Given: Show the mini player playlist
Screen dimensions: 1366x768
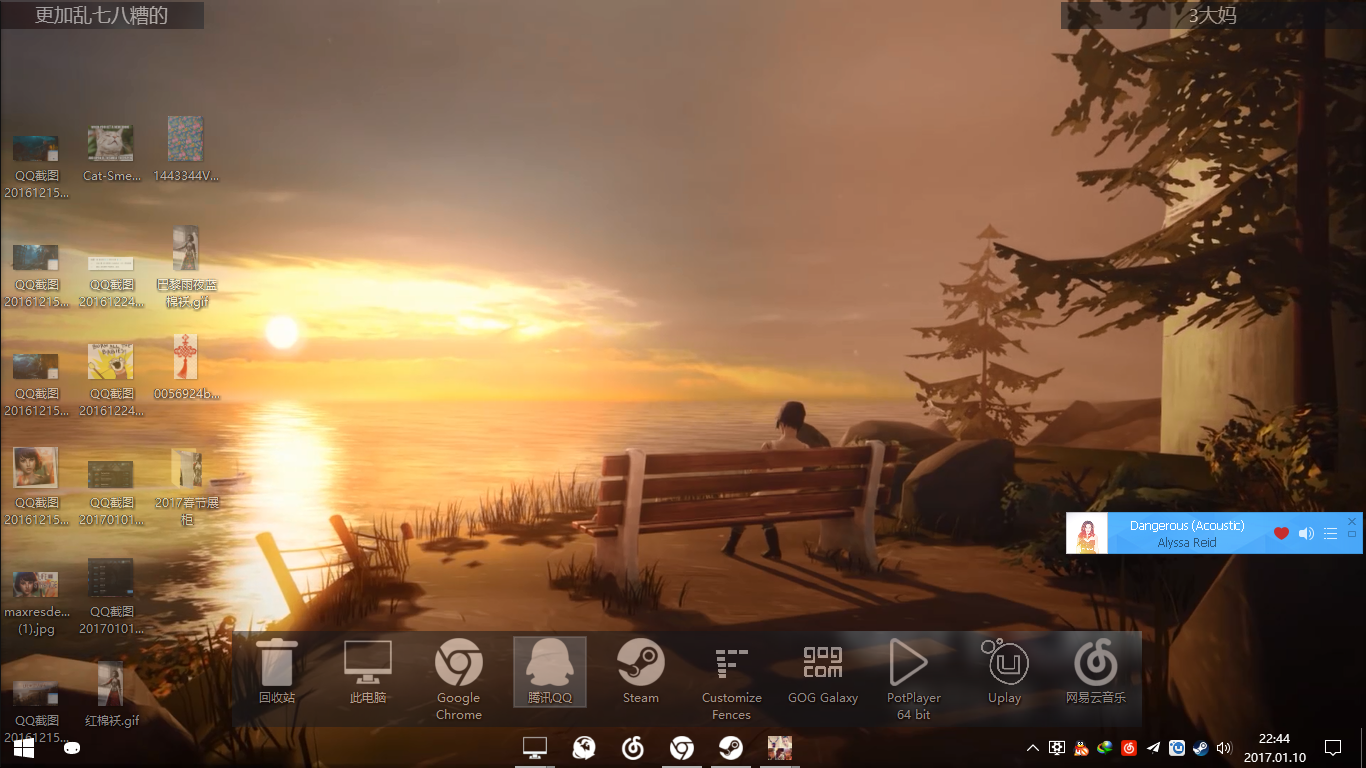Looking at the screenshot, I should [x=1330, y=533].
